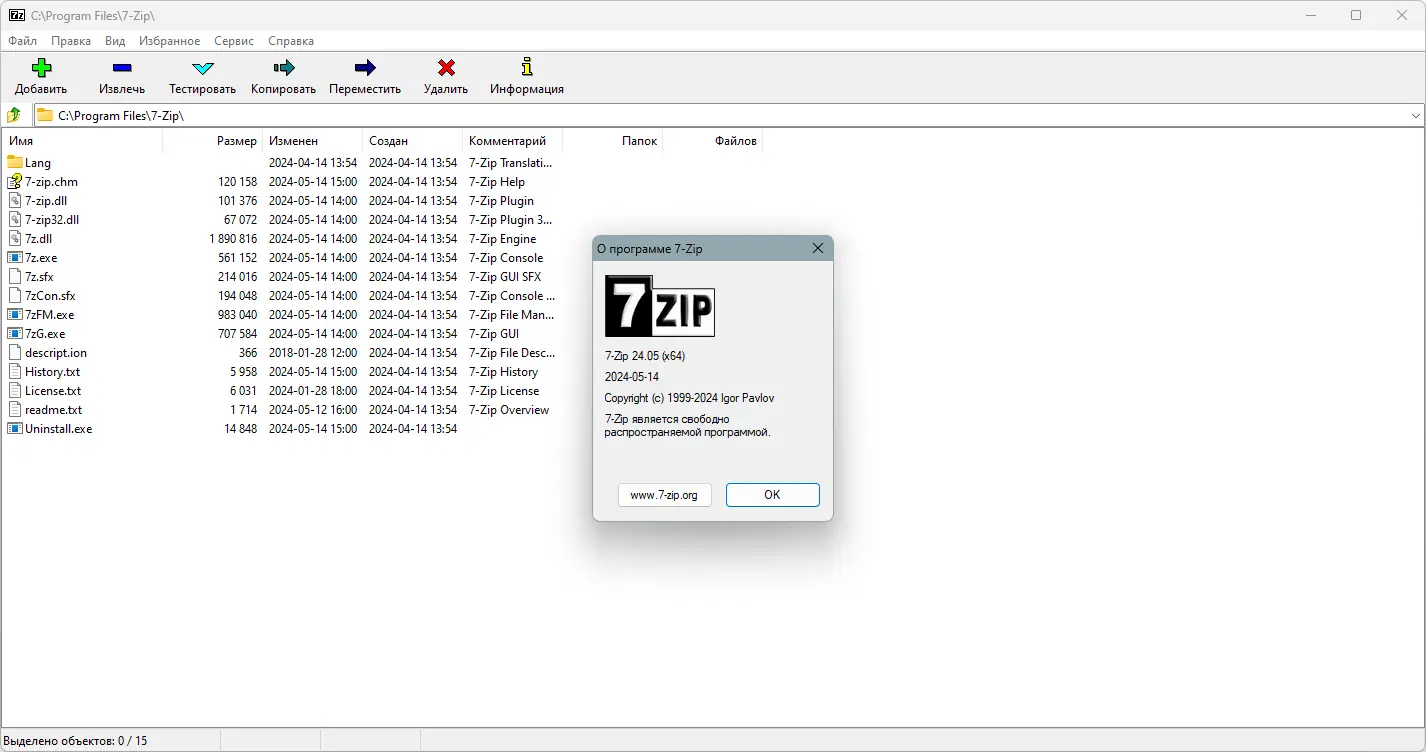The height and width of the screenshot is (752, 1426).
Task: Click the 7zG.exe application icon
Action: click(x=15, y=333)
